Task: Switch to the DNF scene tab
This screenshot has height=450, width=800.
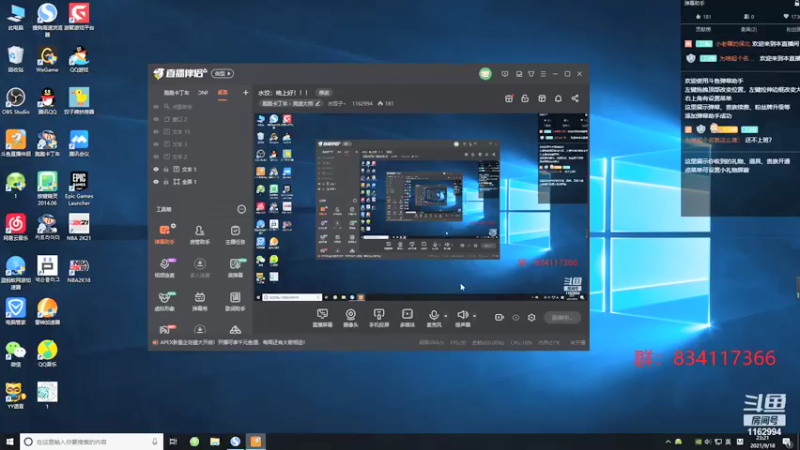Action: point(203,93)
